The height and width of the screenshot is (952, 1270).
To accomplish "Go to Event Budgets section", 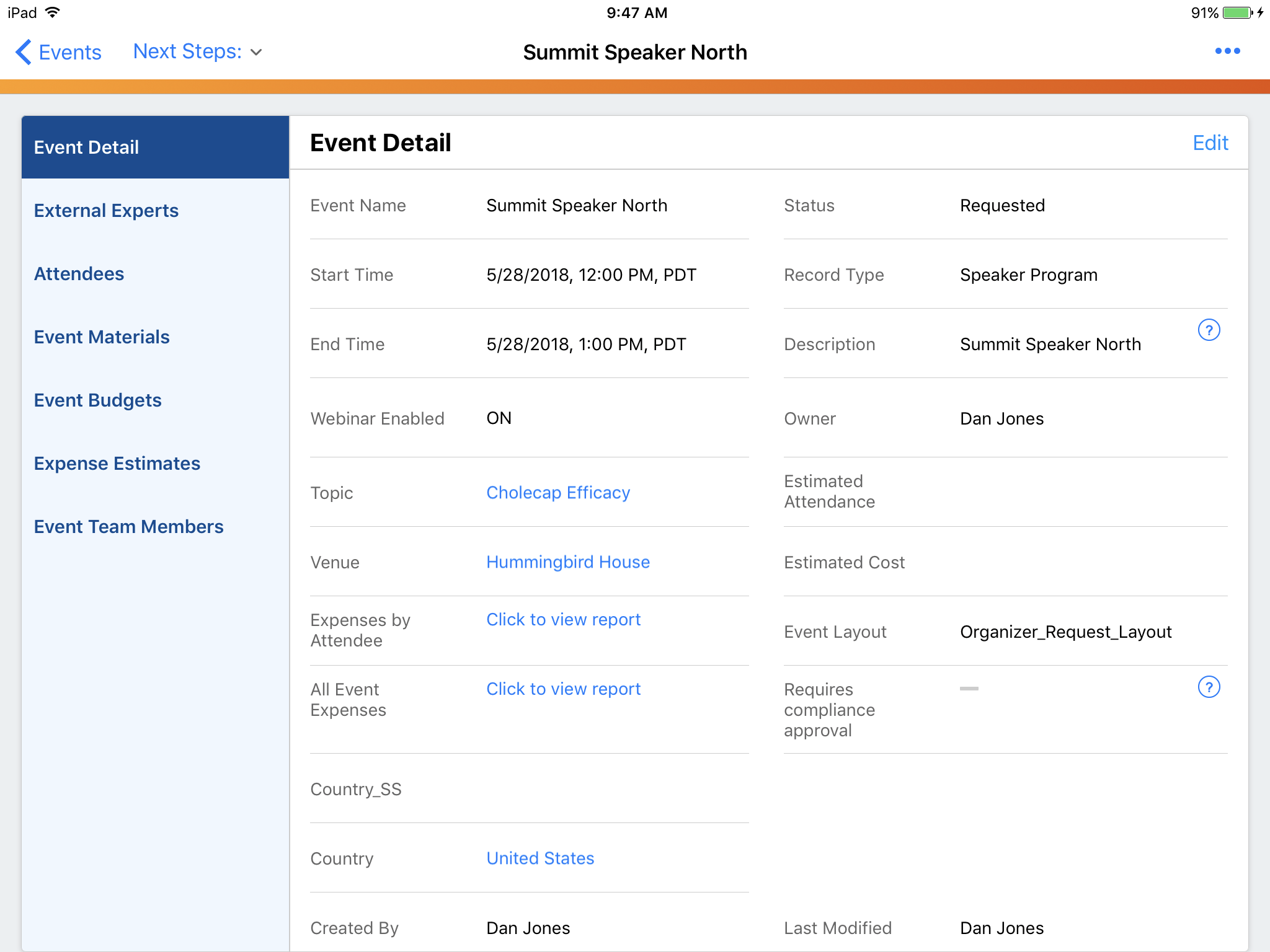I will click(97, 400).
